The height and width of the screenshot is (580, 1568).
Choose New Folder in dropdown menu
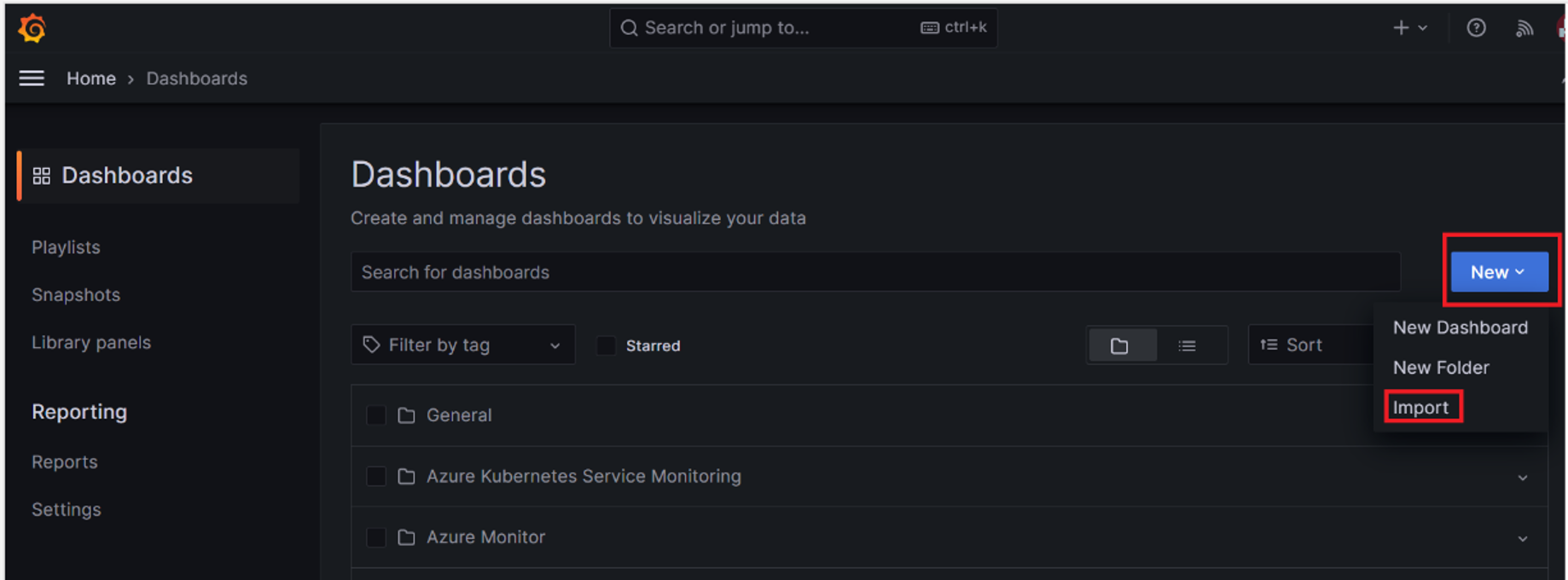tap(1441, 368)
